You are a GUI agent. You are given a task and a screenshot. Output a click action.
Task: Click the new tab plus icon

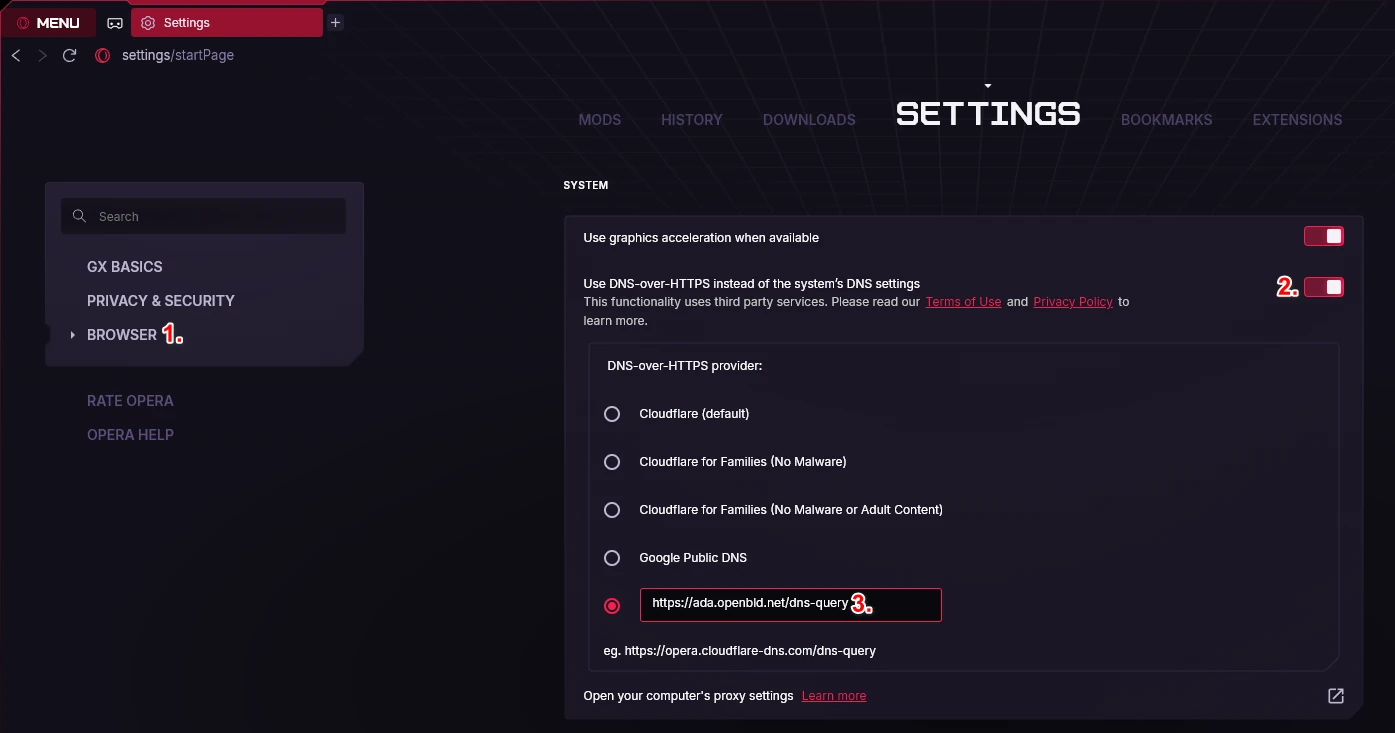coord(336,22)
